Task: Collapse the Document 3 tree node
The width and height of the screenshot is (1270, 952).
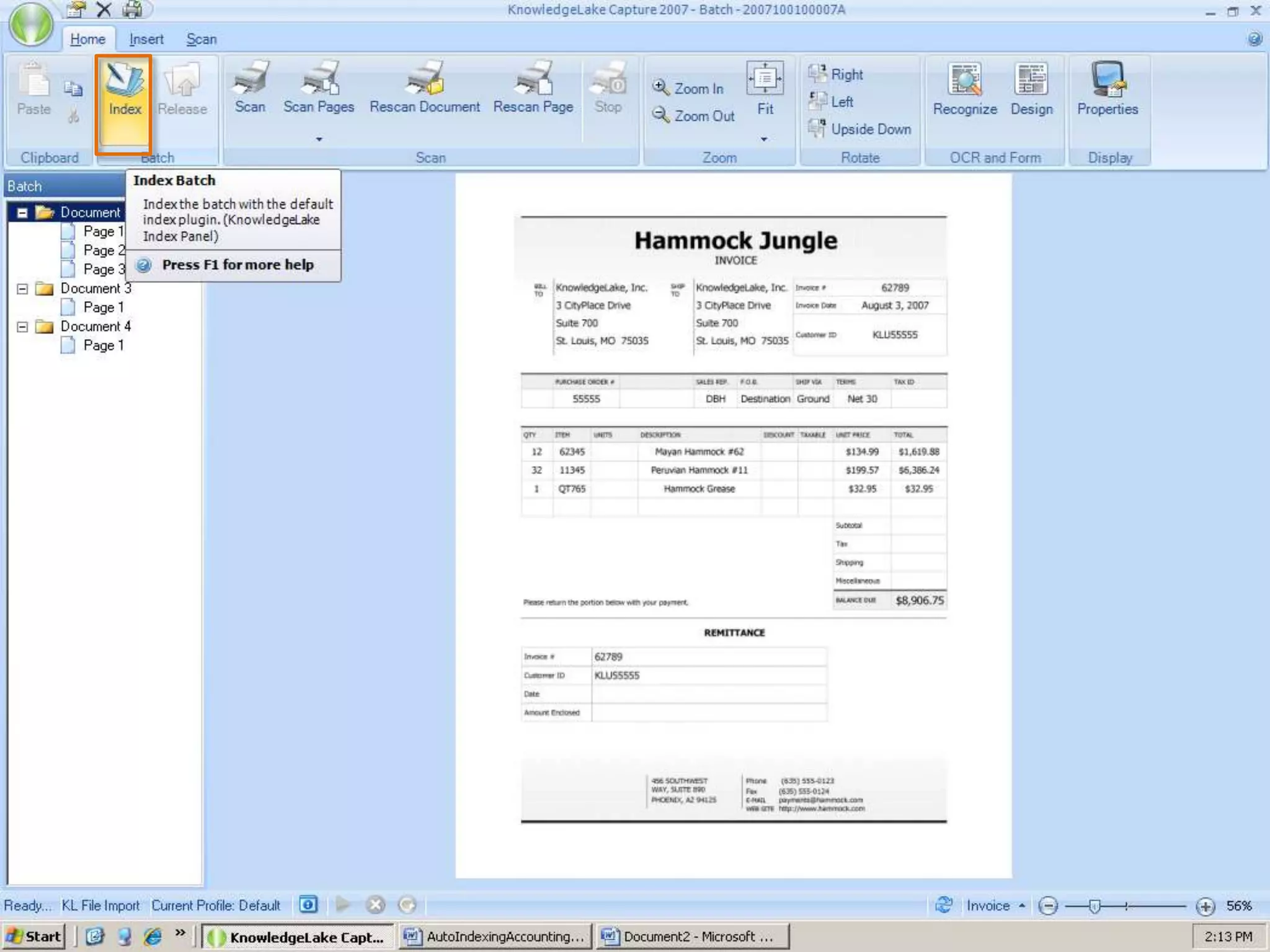Action: (x=22, y=289)
